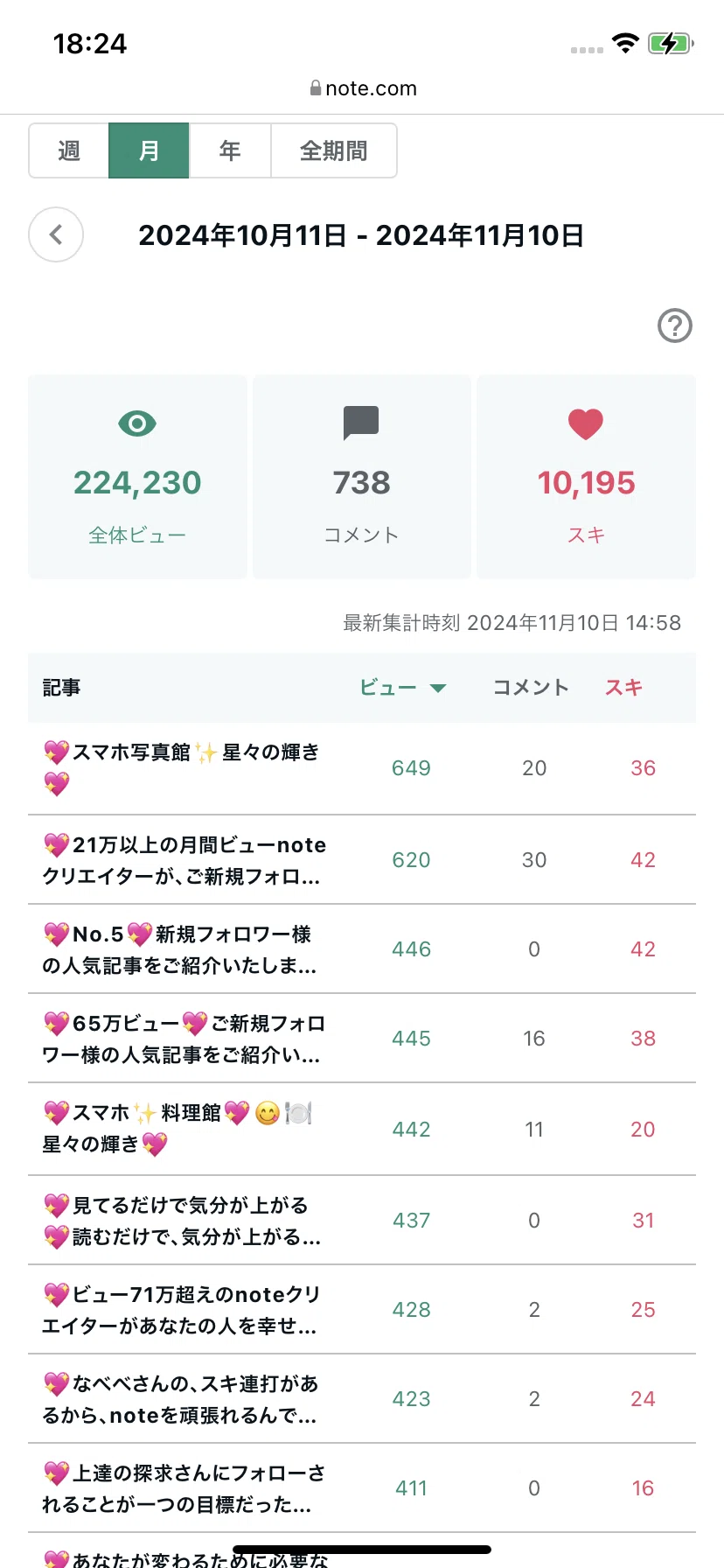Tap the green eye views icon
The width and height of the screenshot is (724, 1568).
point(137,424)
